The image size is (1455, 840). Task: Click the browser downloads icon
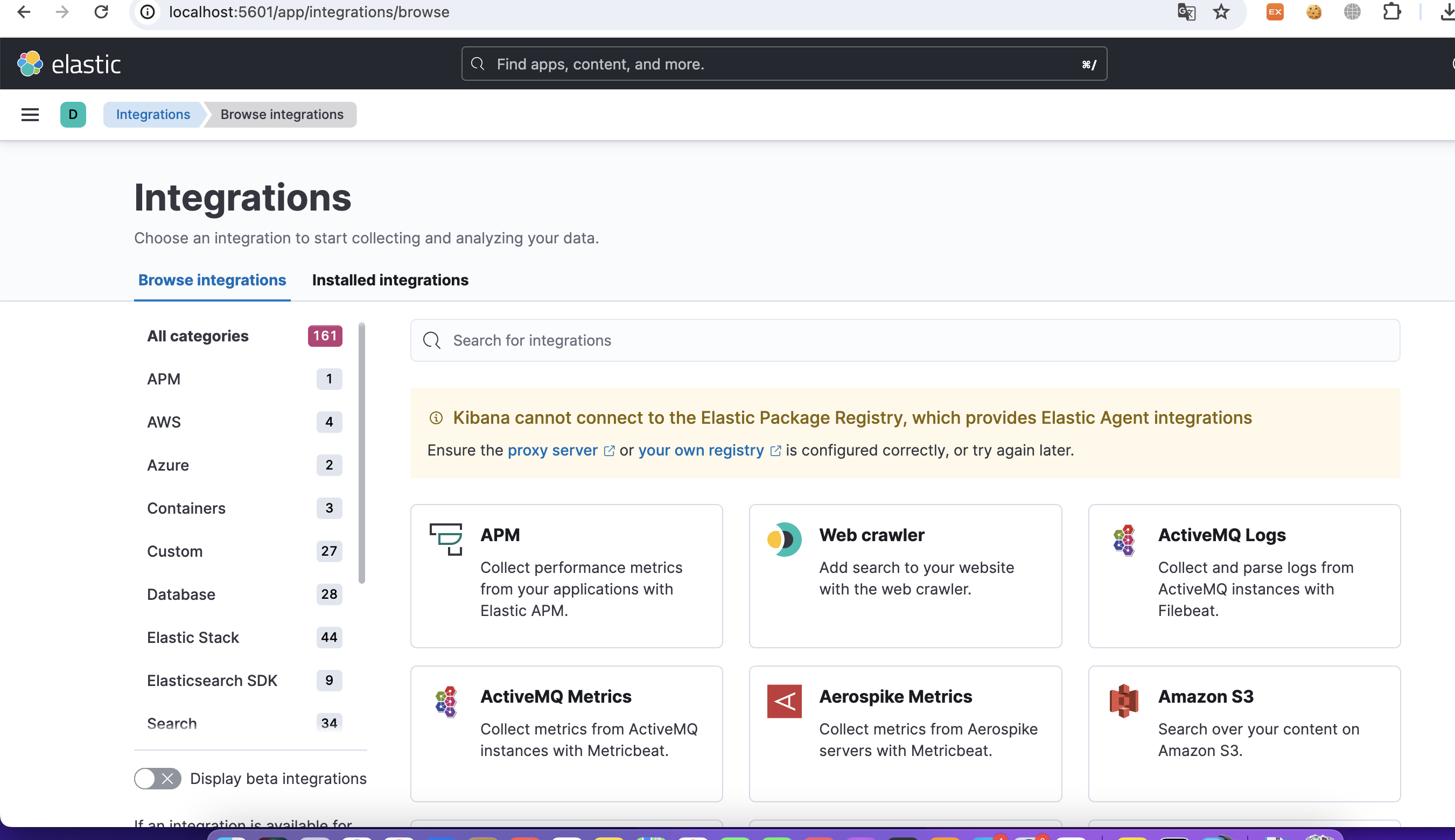[1447, 12]
